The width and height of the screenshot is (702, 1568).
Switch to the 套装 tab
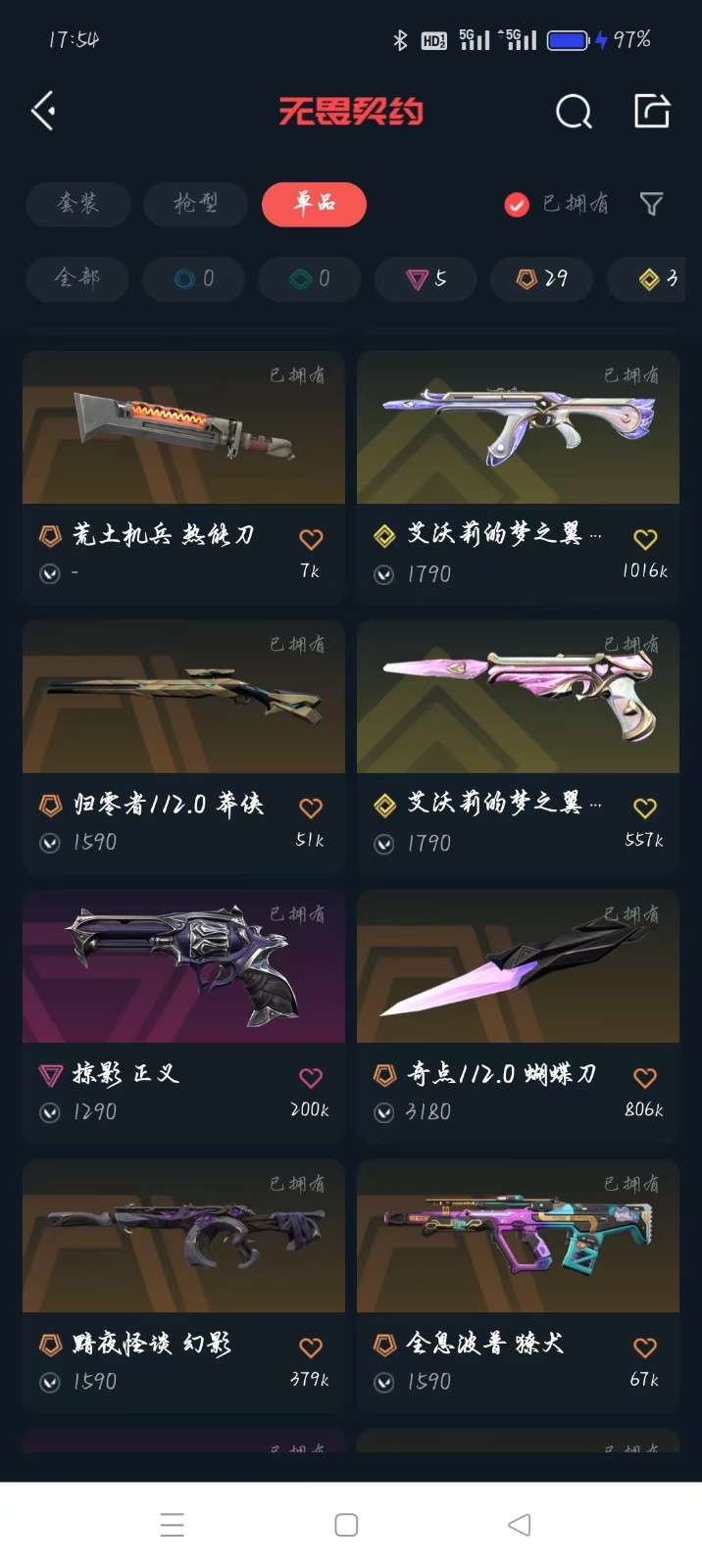[x=78, y=204]
